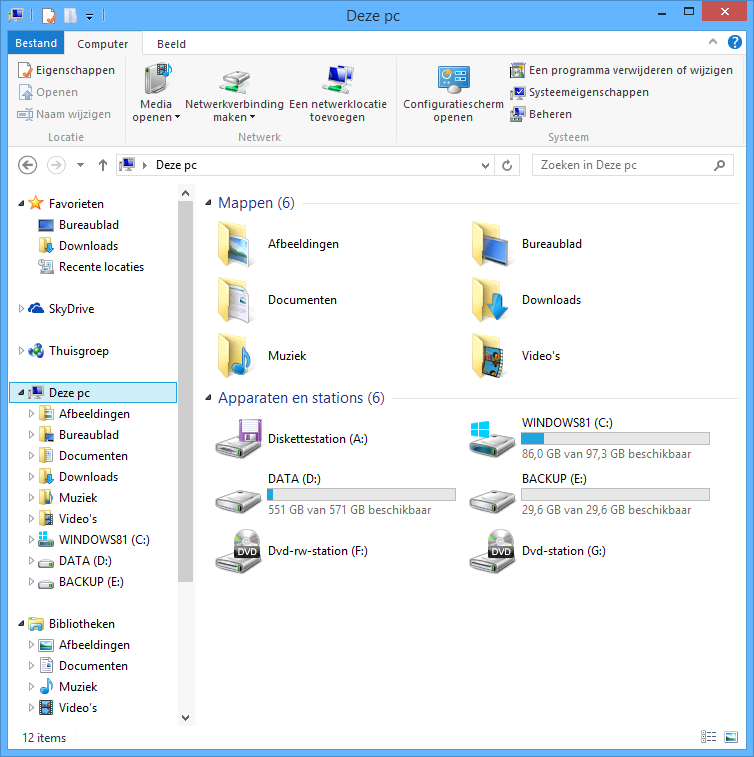Image resolution: width=754 pixels, height=757 pixels.
Task: Click the WINDOWS81 (C:) capacity bar
Action: [615, 438]
